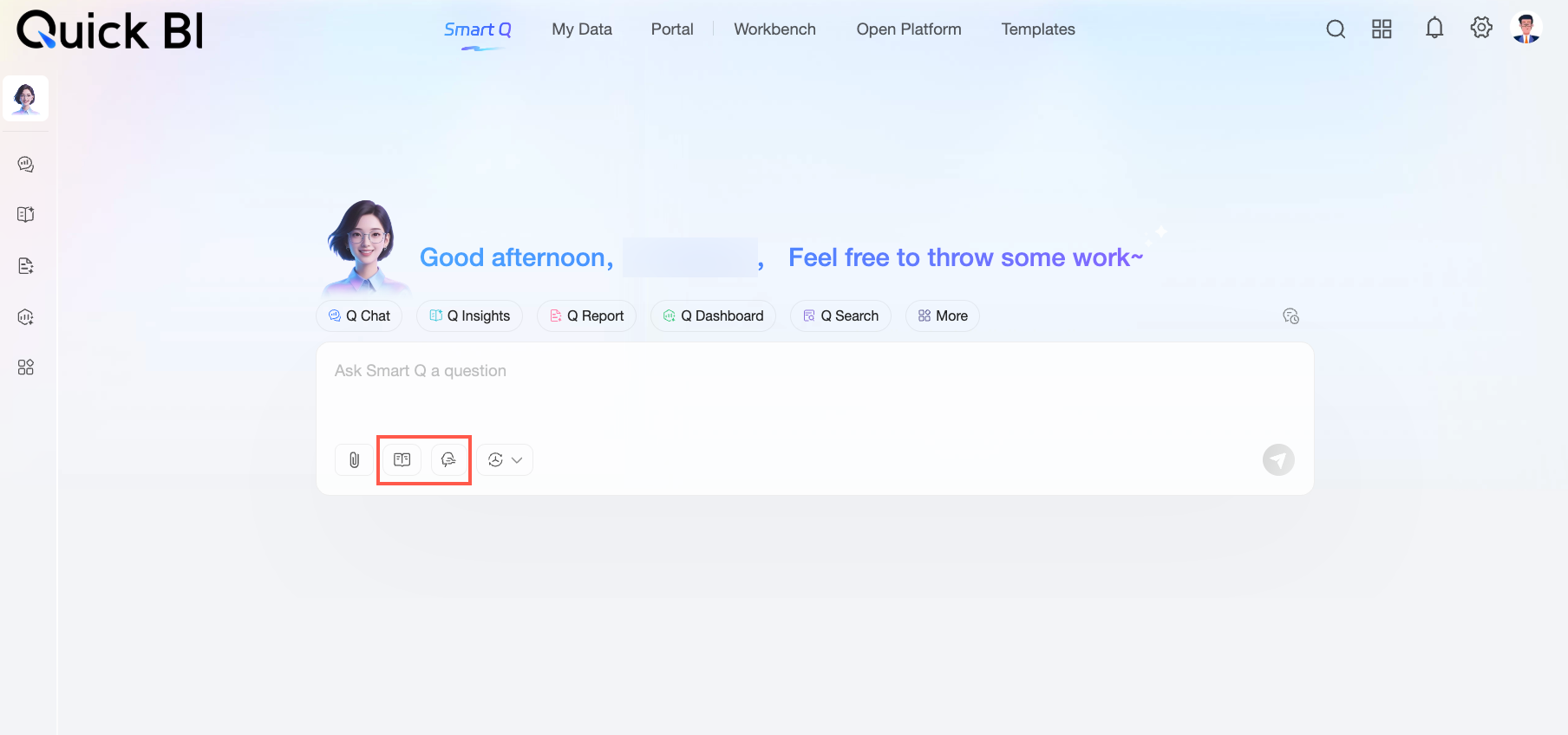Open the four-square grid icon in the header

click(1382, 29)
